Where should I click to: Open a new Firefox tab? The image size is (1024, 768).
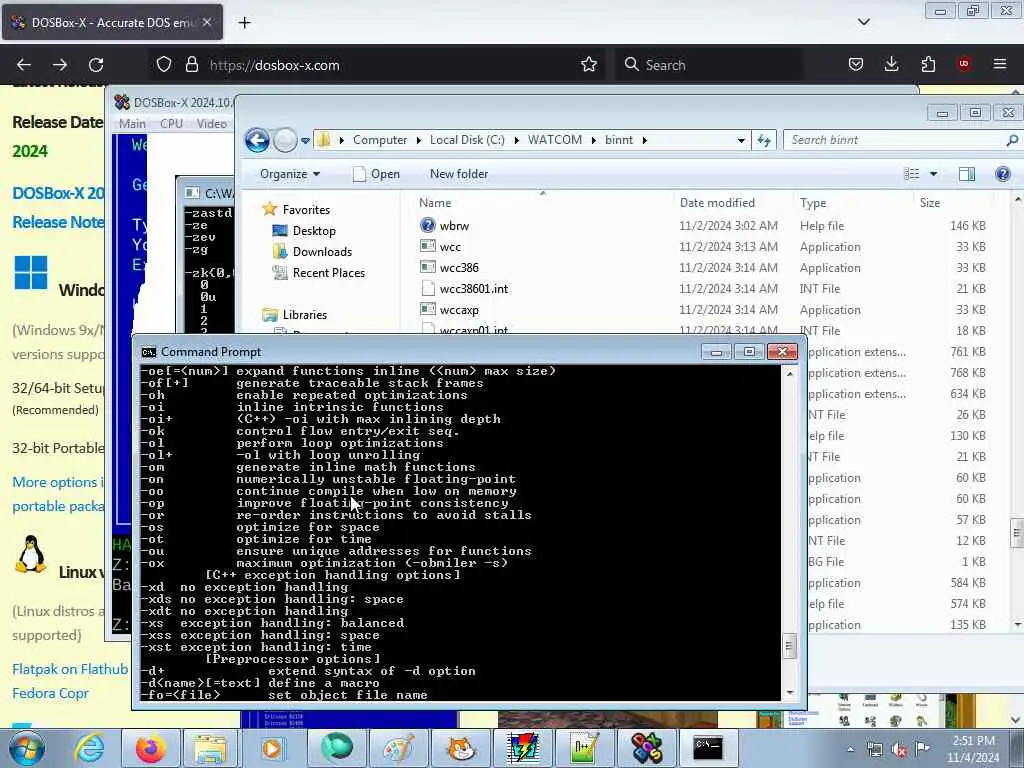[244, 23]
